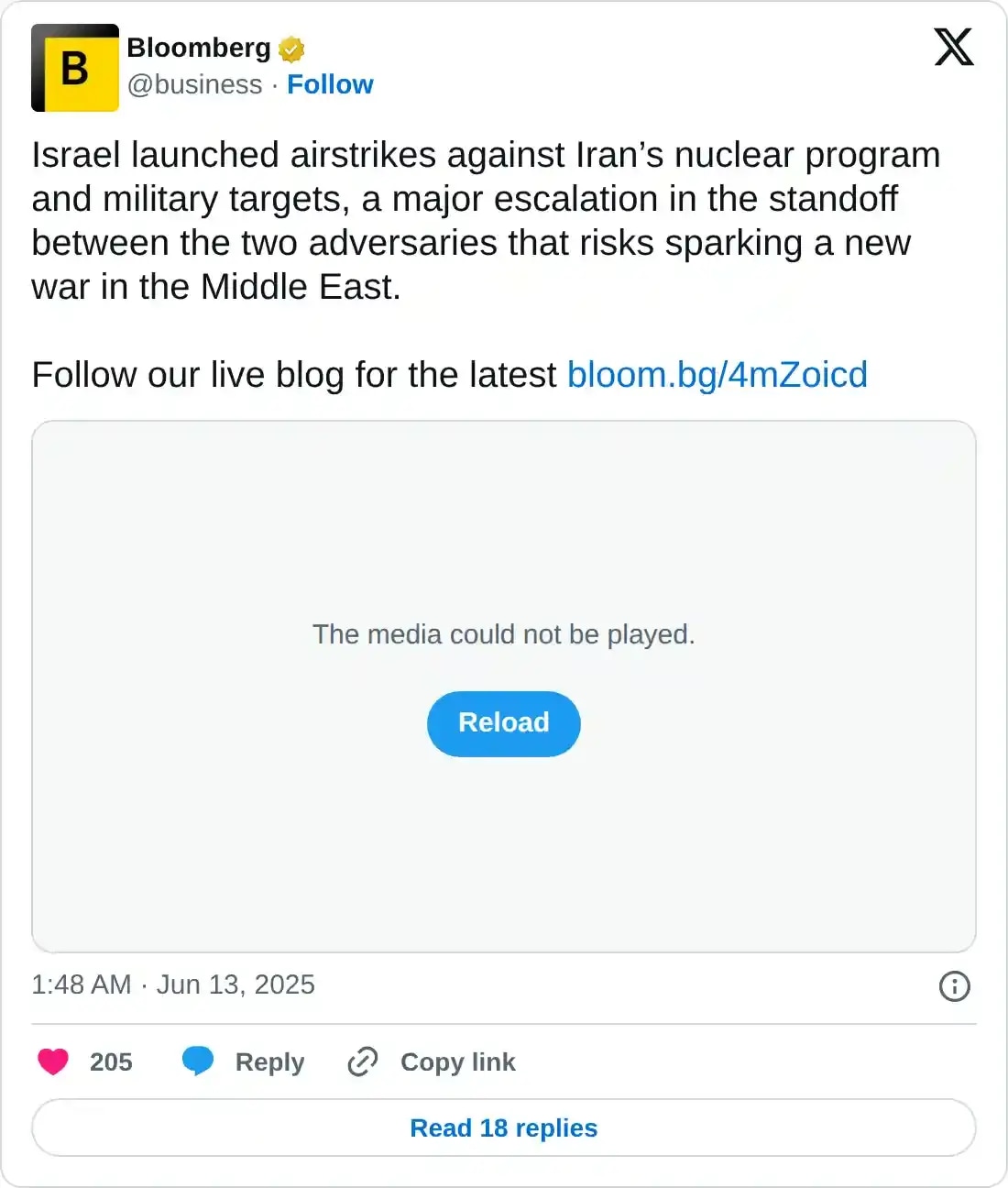Open X homepage via the X logo
Screen dimensions: 1008x1188
click(x=953, y=48)
